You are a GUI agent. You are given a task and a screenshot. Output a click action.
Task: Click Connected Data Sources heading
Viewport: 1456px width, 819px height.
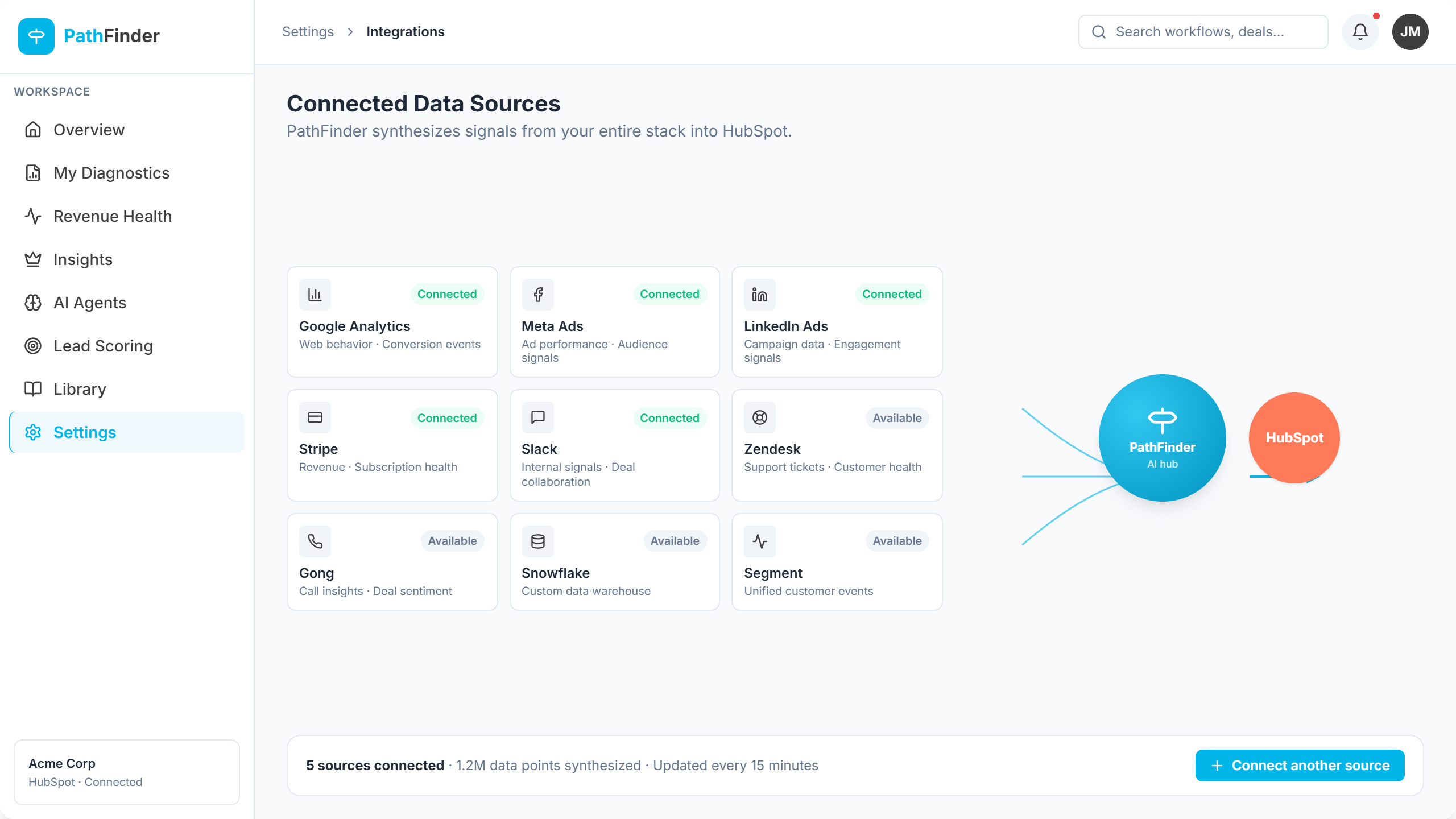pos(424,104)
